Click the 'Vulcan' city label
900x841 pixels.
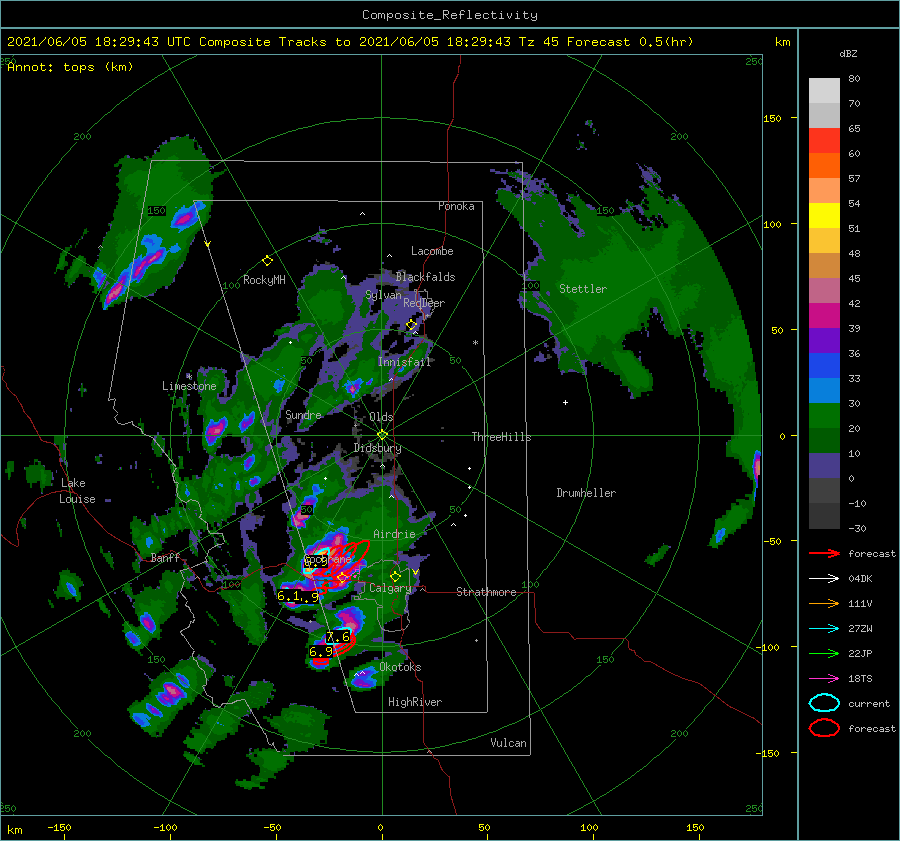pyautogui.click(x=509, y=743)
